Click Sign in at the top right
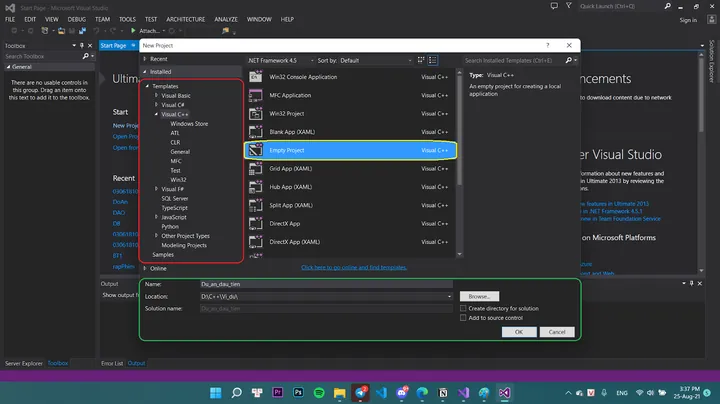This screenshot has height=404, width=720. pyautogui.click(x=688, y=20)
